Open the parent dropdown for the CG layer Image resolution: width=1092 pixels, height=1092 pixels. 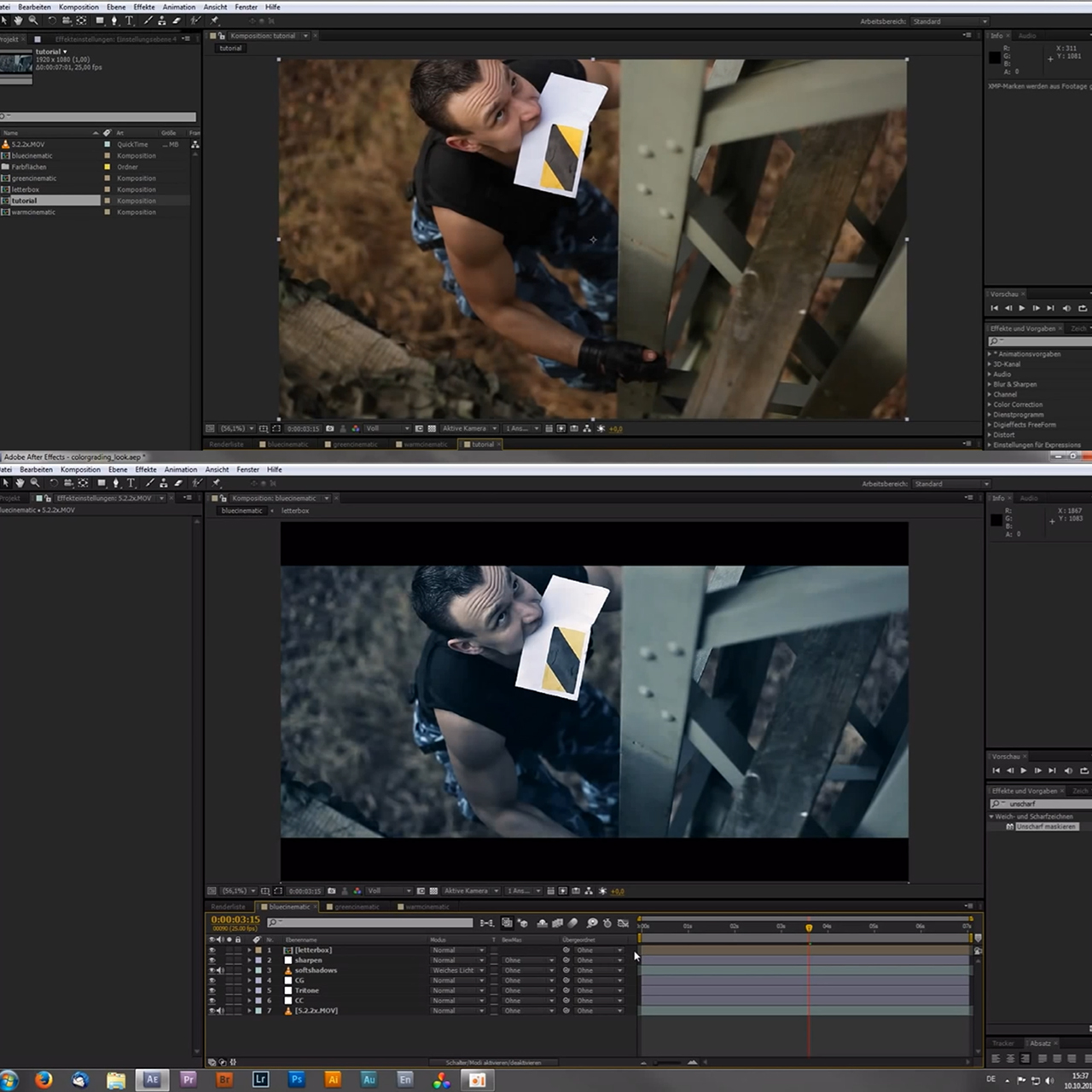pyautogui.click(x=600, y=980)
